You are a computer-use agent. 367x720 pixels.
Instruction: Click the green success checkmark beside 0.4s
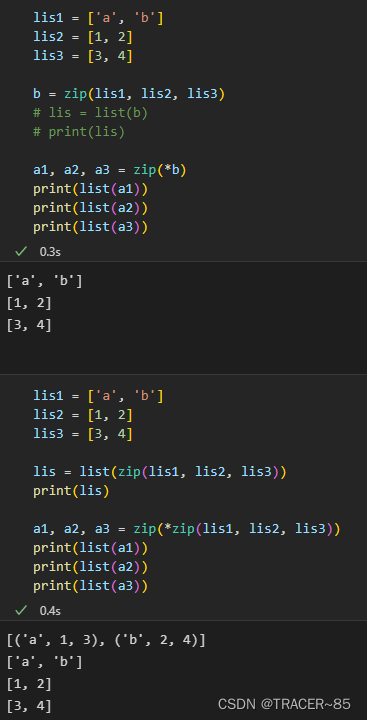tap(21, 610)
